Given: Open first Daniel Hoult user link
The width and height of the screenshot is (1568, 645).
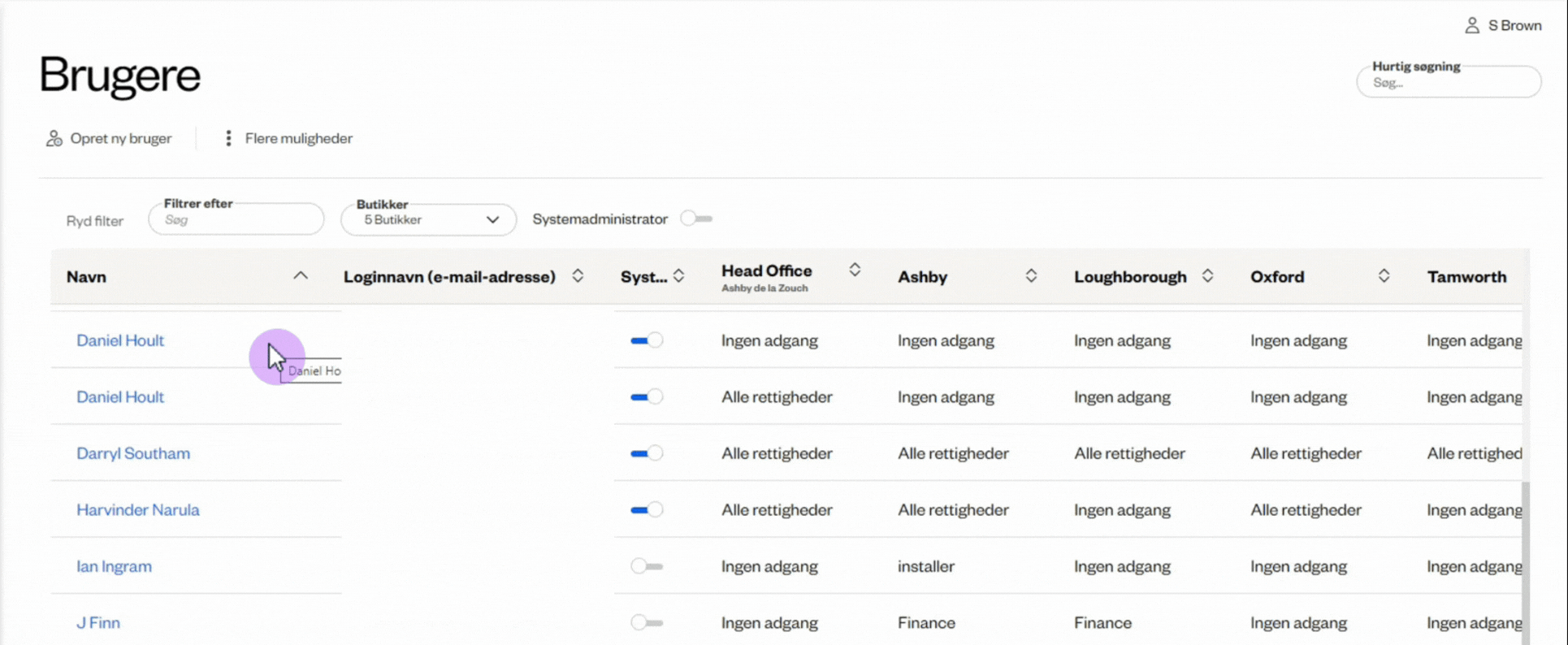Looking at the screenshot, I should coord(120,340).
